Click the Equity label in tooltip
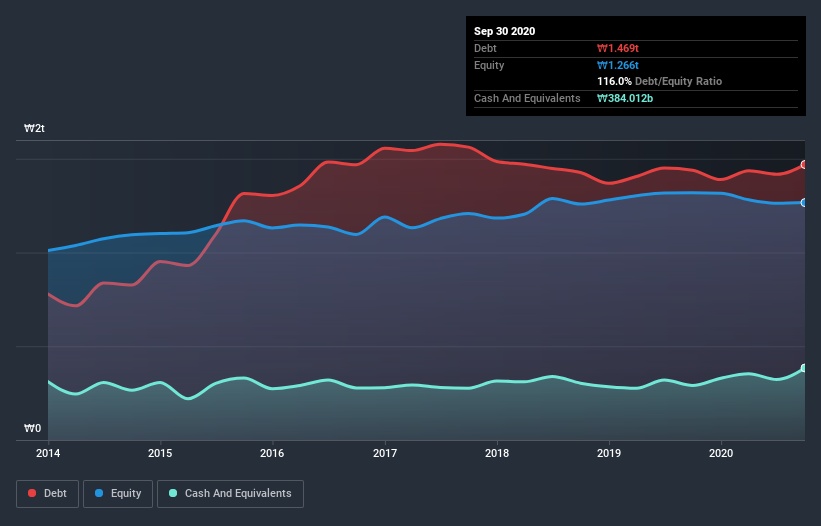This screenshot has height=526, width=821. tap(489, 65)
